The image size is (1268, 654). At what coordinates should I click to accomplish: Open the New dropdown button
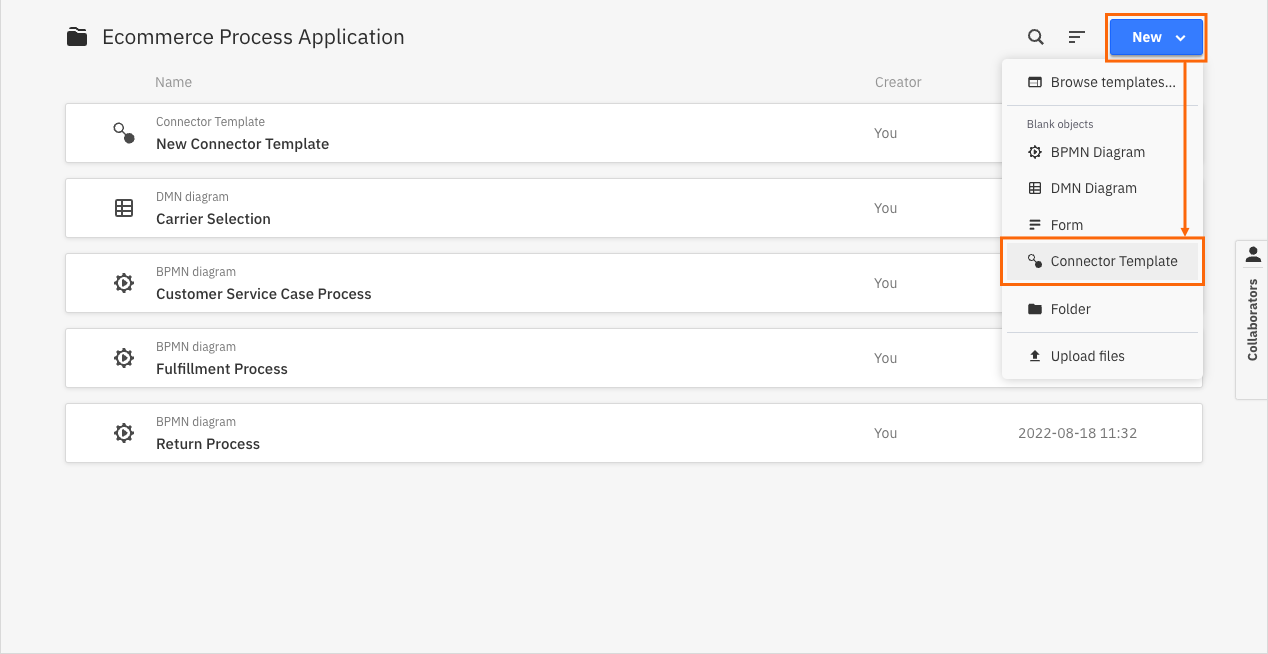tap(1156, 37)
